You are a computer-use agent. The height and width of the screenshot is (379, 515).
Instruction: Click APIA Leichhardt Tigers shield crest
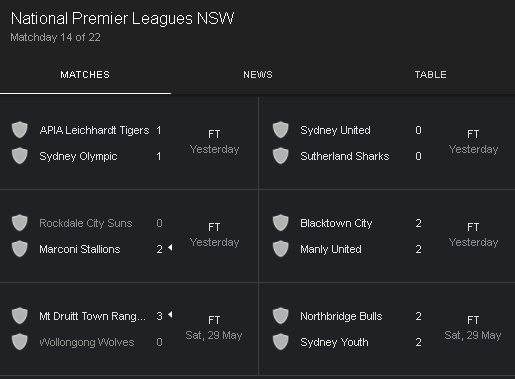[20, 130]
